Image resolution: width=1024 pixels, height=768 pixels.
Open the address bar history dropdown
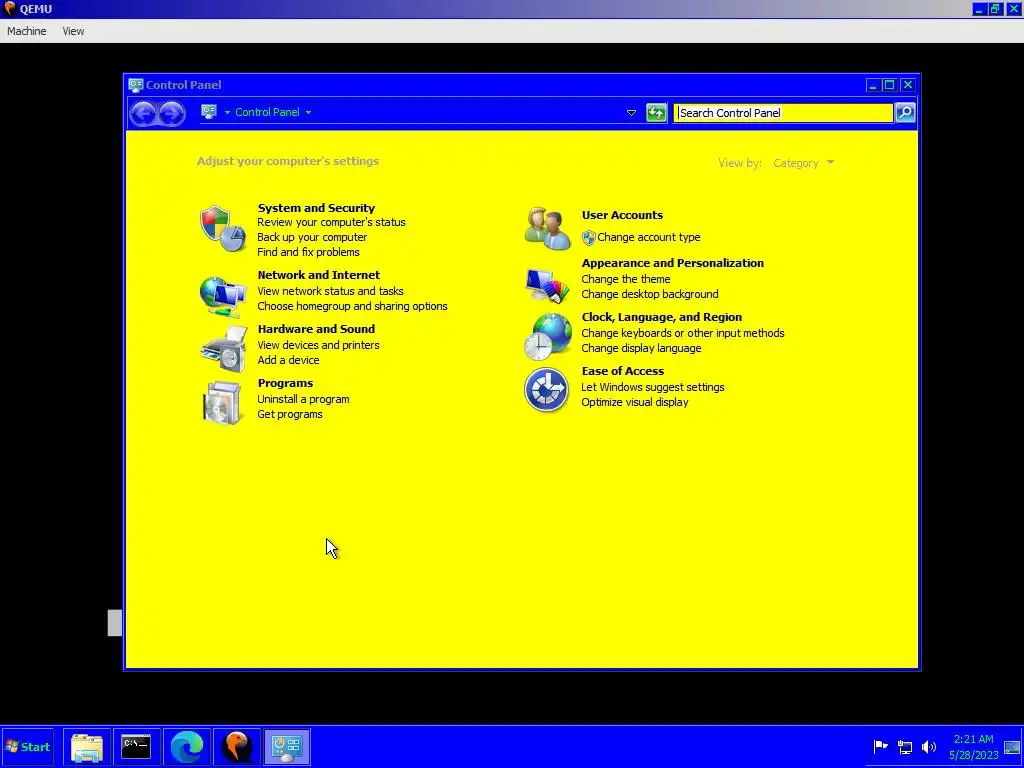[x=631, y=112]
